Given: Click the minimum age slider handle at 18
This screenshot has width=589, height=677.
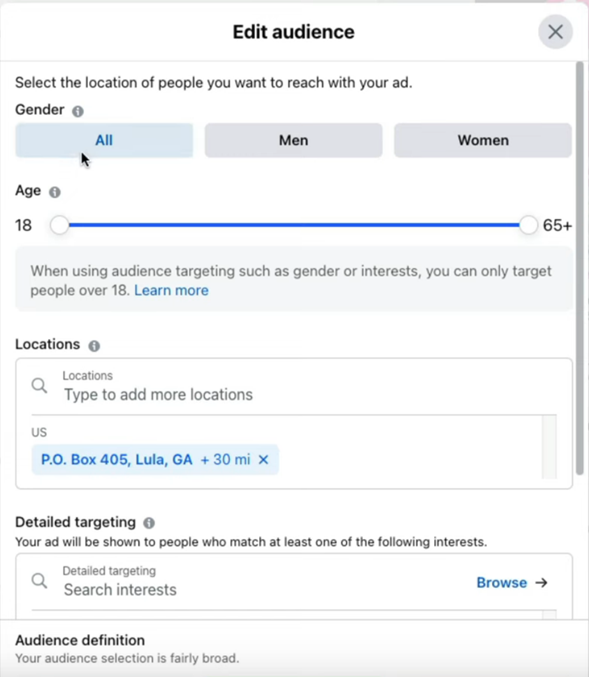Looking at the screenshot, I should 59,225.
